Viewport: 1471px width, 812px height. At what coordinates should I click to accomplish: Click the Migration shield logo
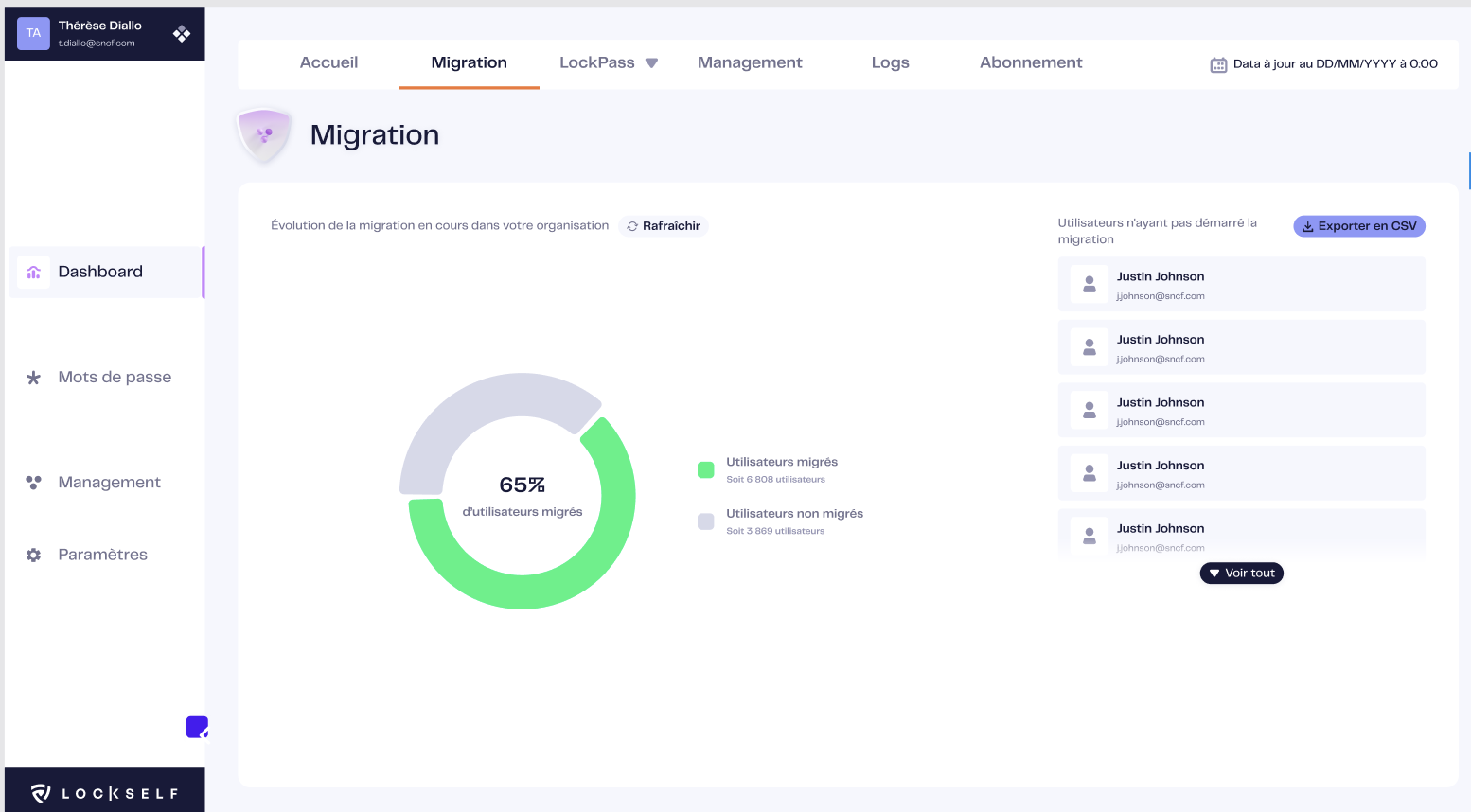(264, 134)
